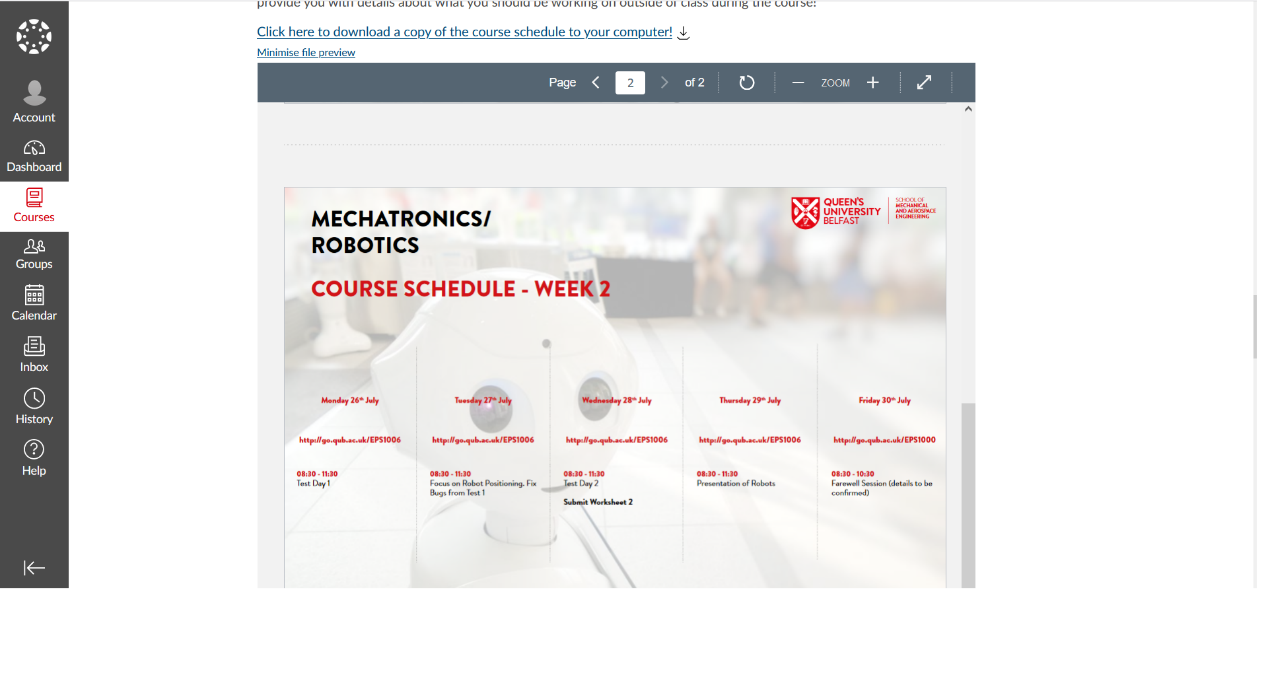1268x680 pixels.
Task: Open the Groups navigation item
Action: coord(34,254)
